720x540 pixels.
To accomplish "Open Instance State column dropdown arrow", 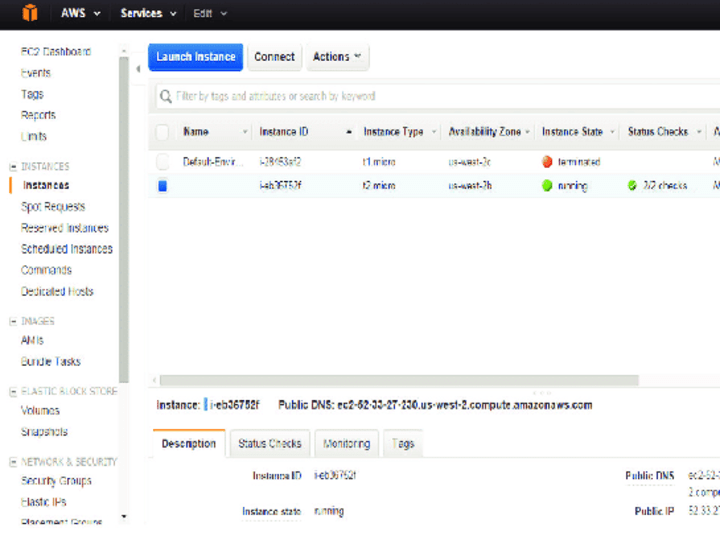I will coord(612,132).
